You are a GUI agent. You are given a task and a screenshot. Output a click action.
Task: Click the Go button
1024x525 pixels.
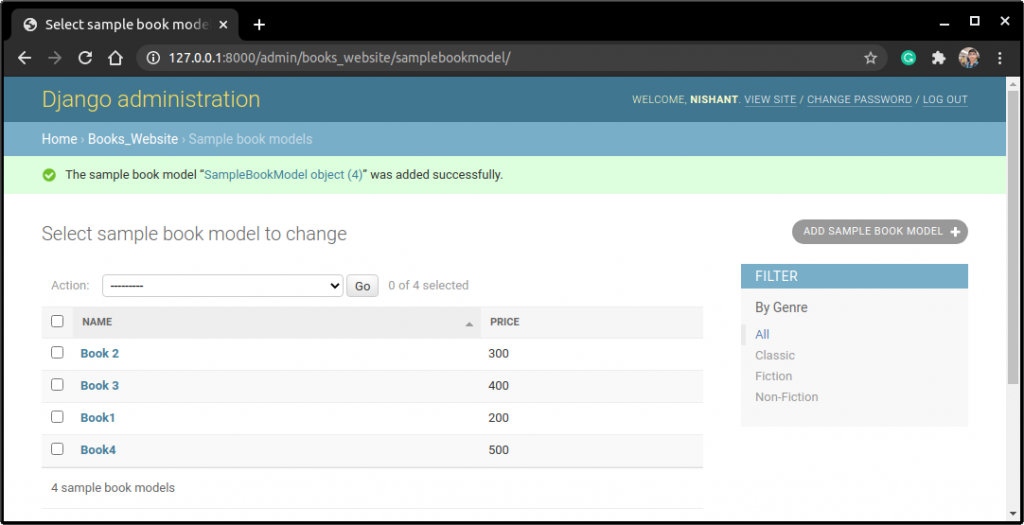click(x=362, y=286)
